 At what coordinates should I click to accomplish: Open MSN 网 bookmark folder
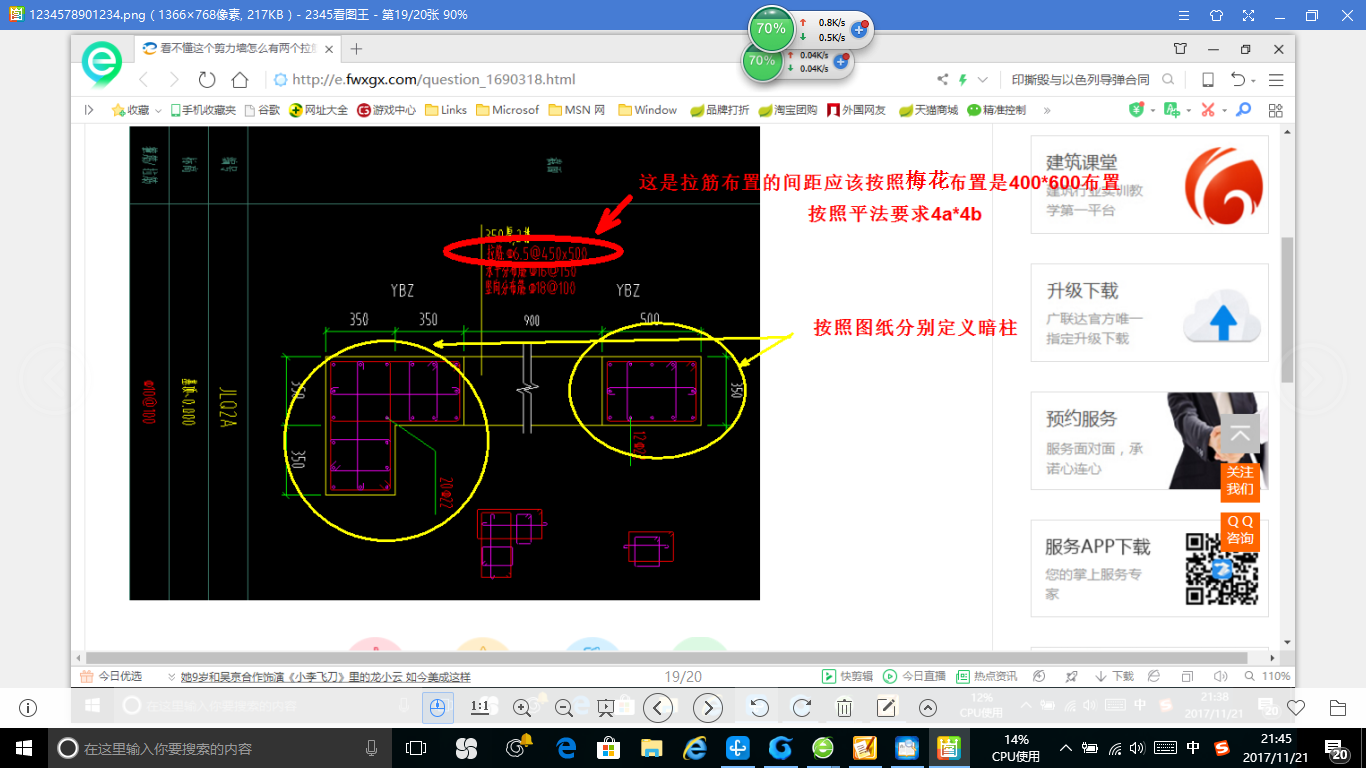[x=577, y=110]
